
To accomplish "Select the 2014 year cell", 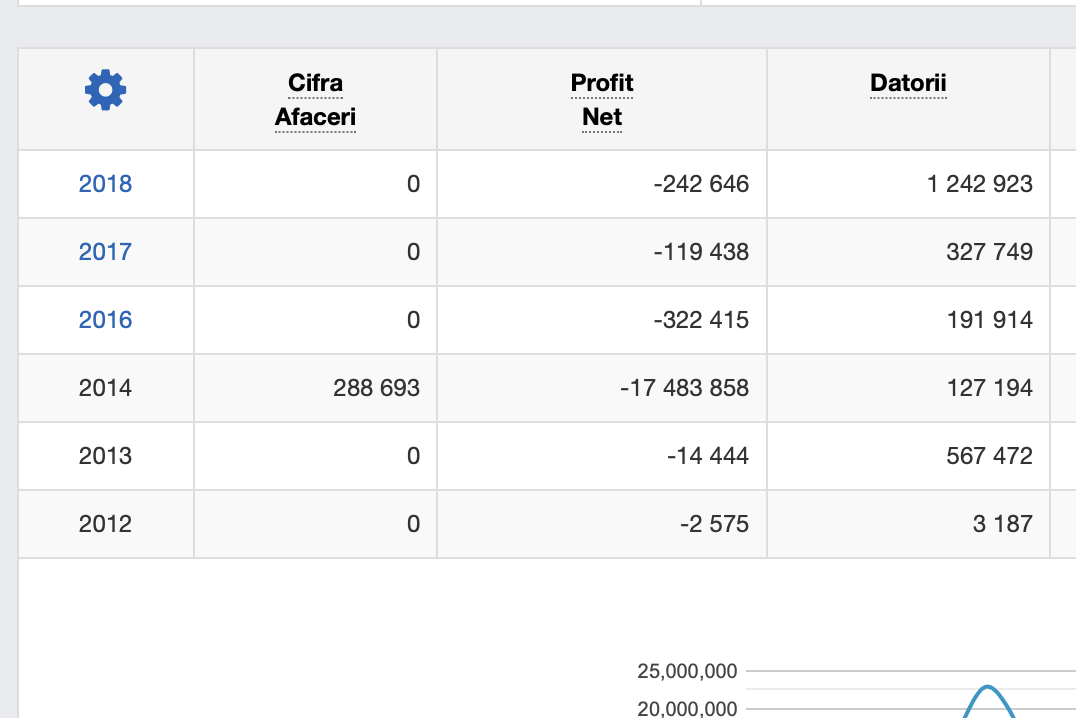I will tap(105, 388).
